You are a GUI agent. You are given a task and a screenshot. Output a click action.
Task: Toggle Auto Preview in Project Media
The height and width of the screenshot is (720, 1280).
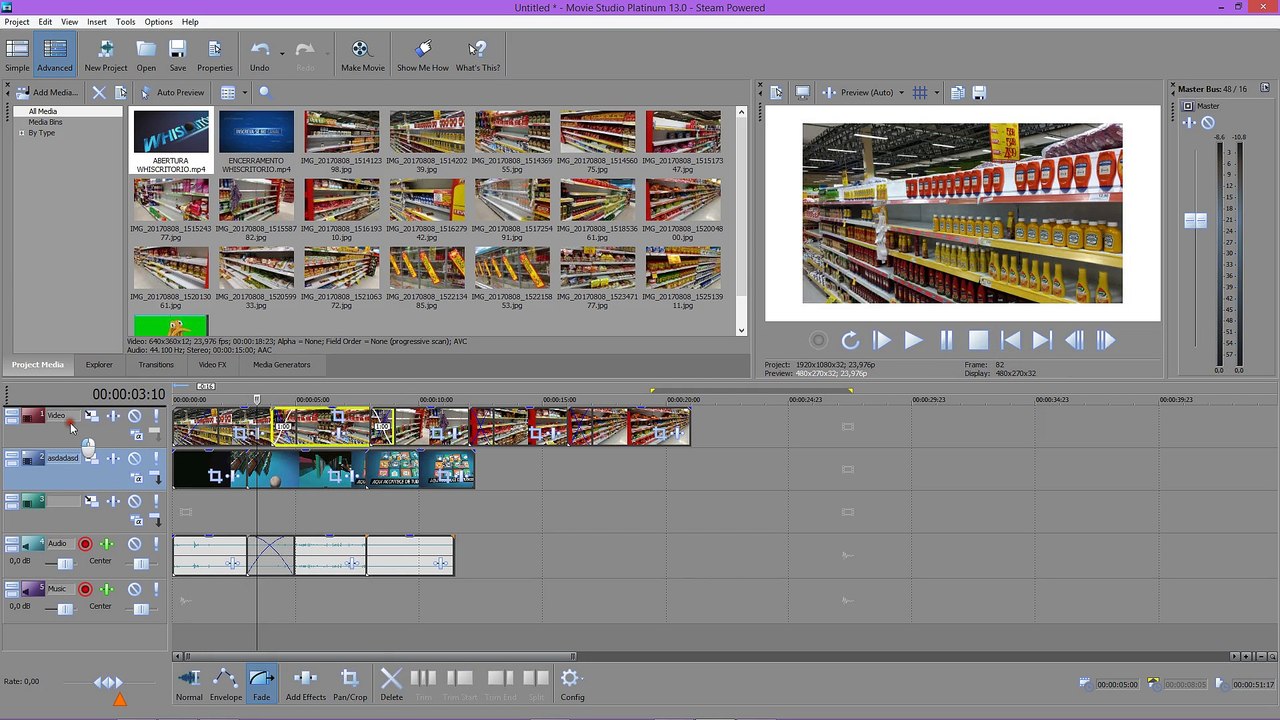point(173,92)
